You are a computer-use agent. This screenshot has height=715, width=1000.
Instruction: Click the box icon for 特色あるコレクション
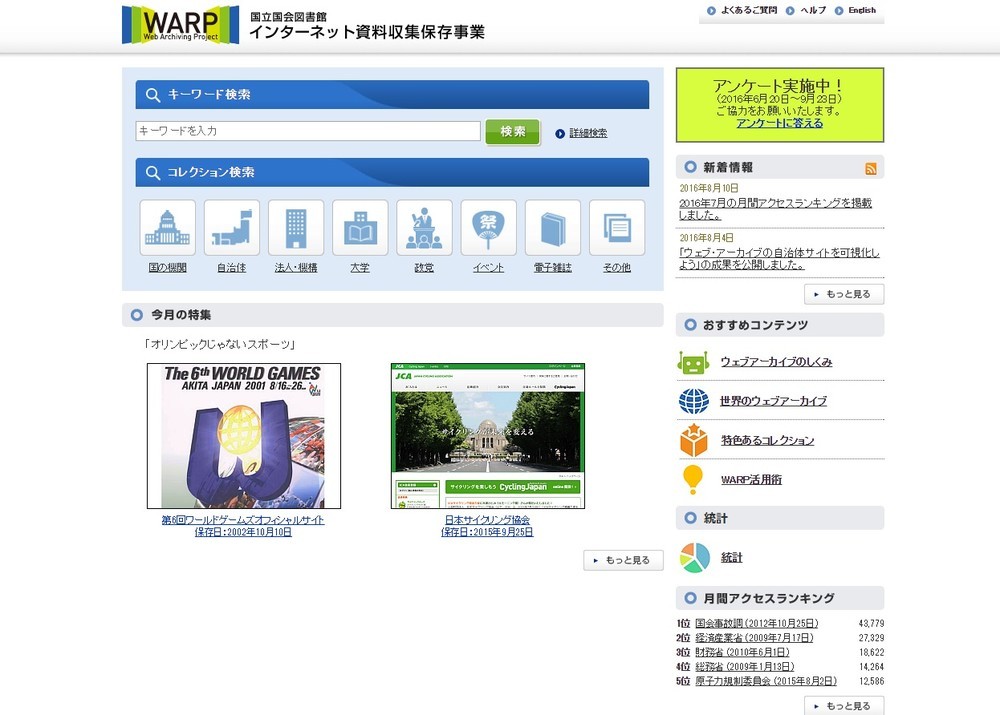(692, 438)
